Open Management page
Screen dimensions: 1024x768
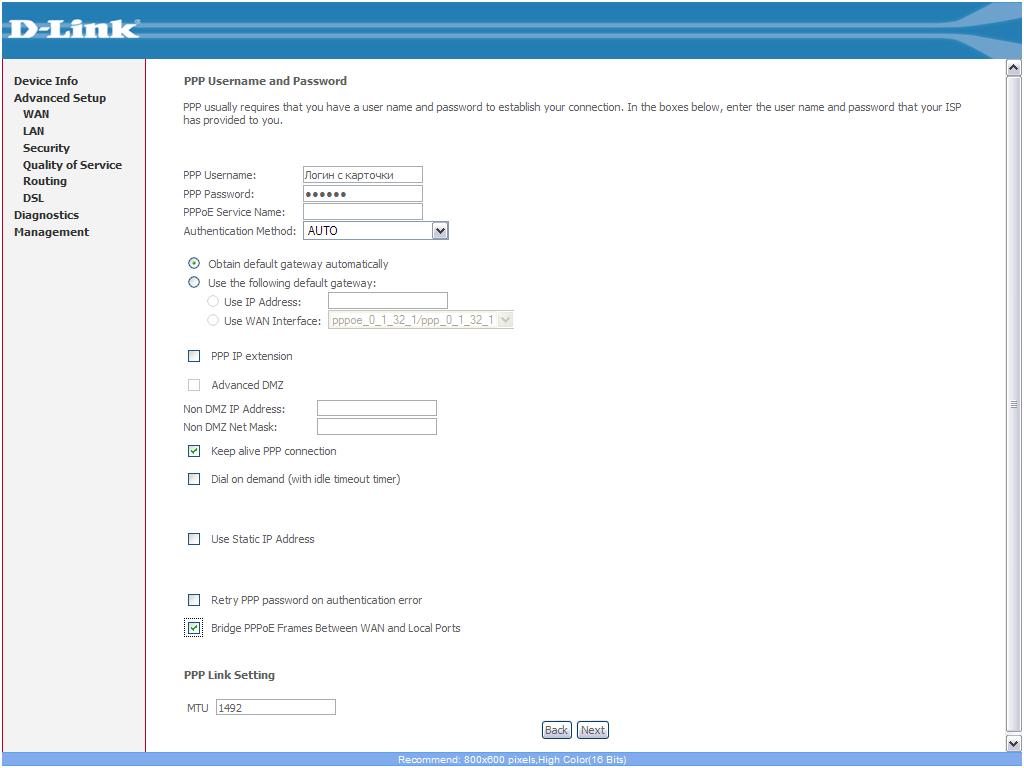pos(51,232)
